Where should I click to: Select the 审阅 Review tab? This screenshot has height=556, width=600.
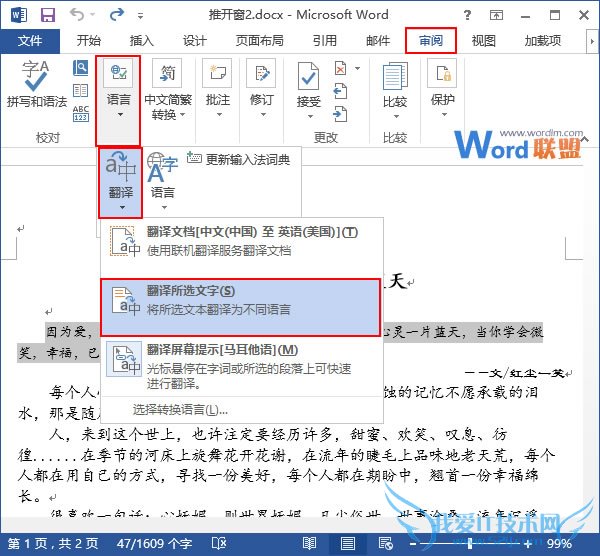click(431, 41)
